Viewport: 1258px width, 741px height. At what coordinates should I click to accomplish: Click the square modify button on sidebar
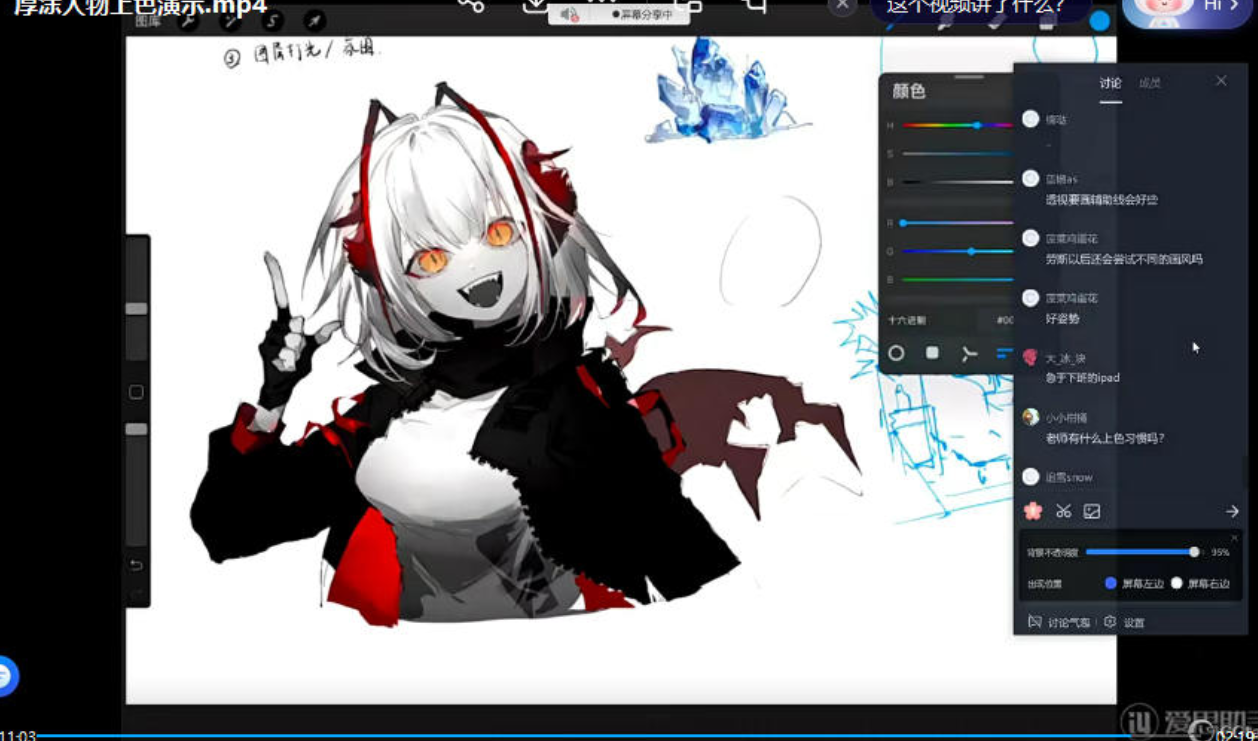point(137,392)
